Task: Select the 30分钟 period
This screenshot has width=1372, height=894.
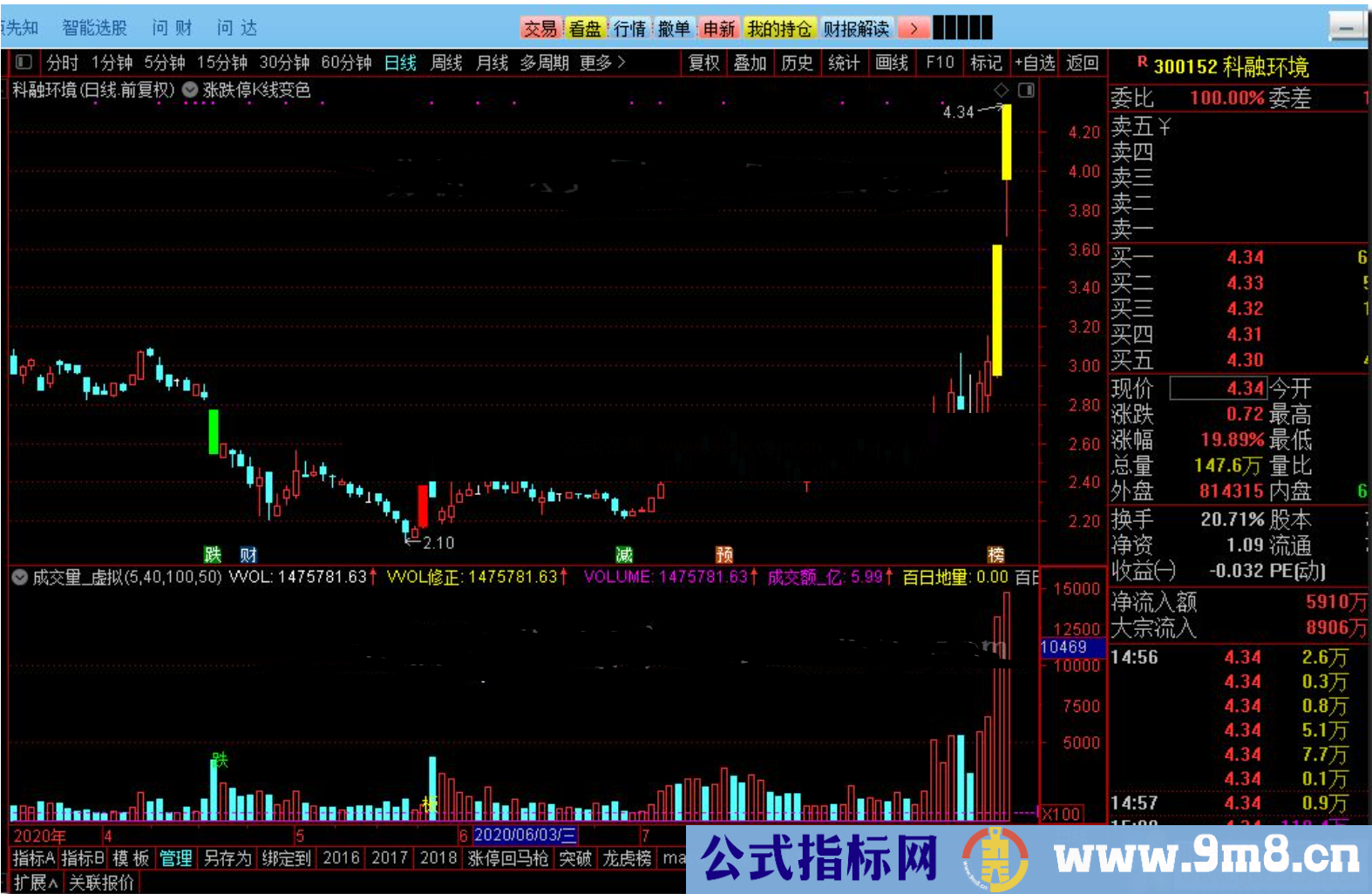Action: click(x=284, y=63)
